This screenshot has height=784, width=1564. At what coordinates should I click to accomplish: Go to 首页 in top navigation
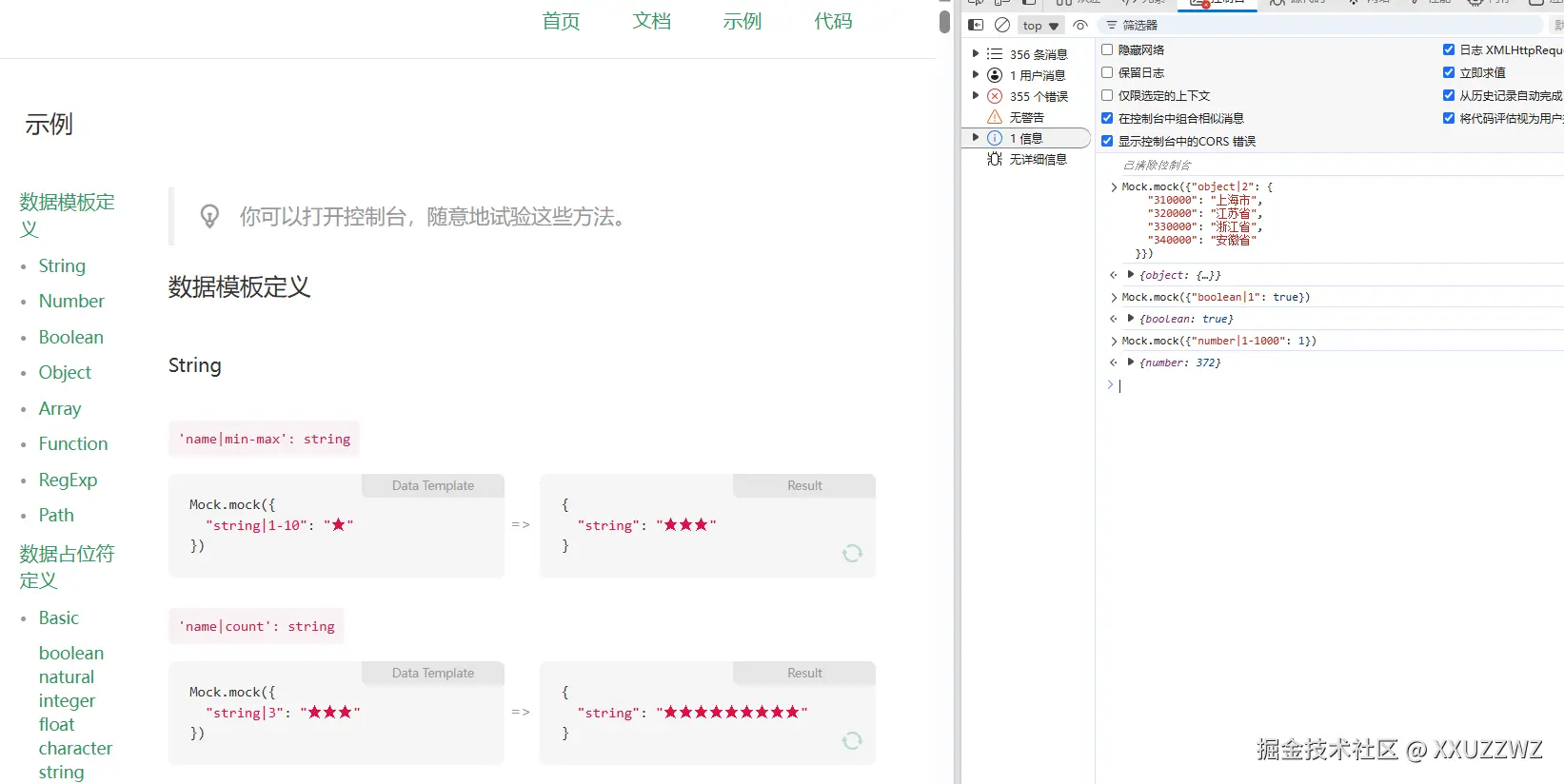coord(561,21)
